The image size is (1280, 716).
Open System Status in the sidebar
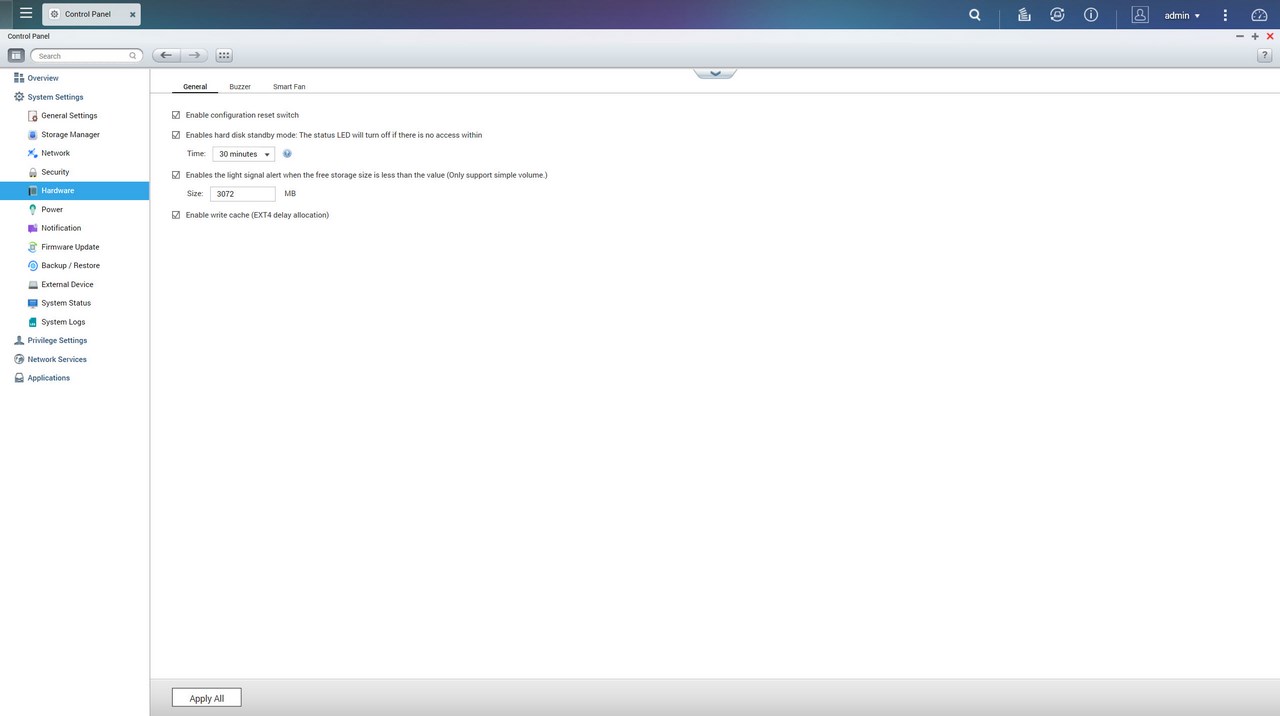tap(66, 303)
